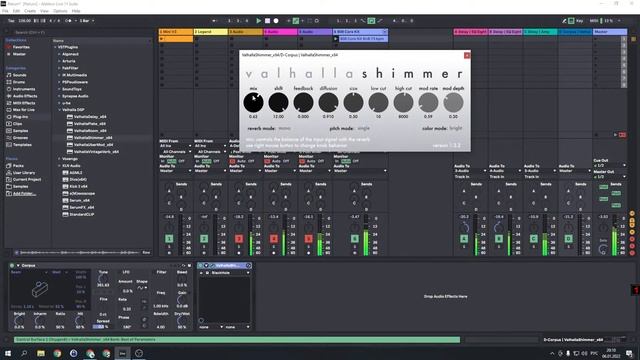
Task: Open the MIDI Effects browser category
Action: (24, 103)
